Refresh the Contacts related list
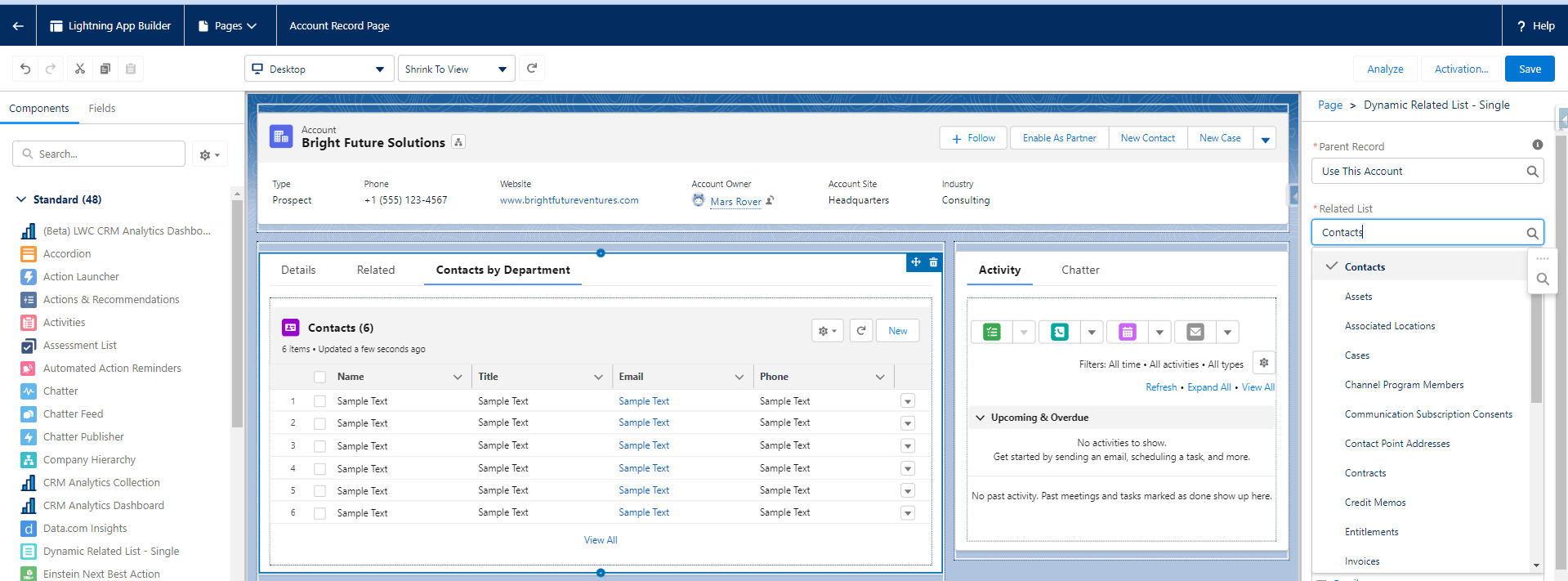 [x=861, y=331]
